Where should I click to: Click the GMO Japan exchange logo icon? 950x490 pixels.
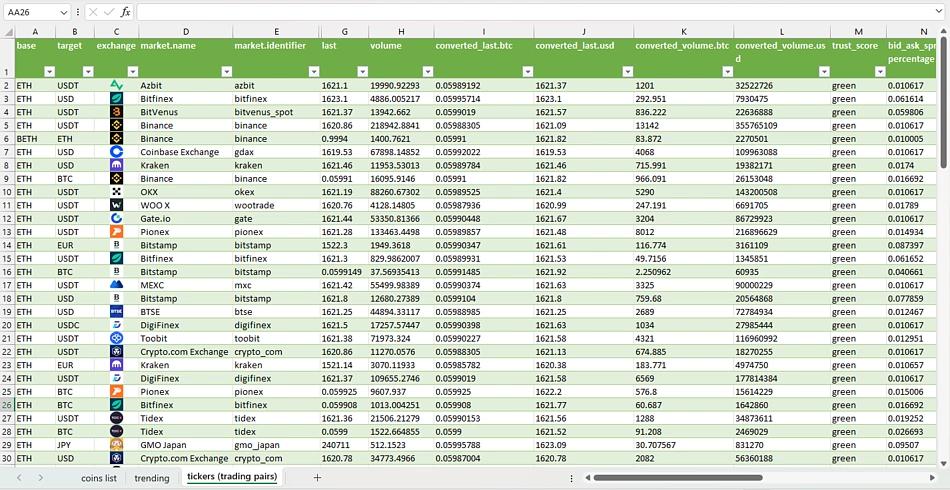[116, 445]
